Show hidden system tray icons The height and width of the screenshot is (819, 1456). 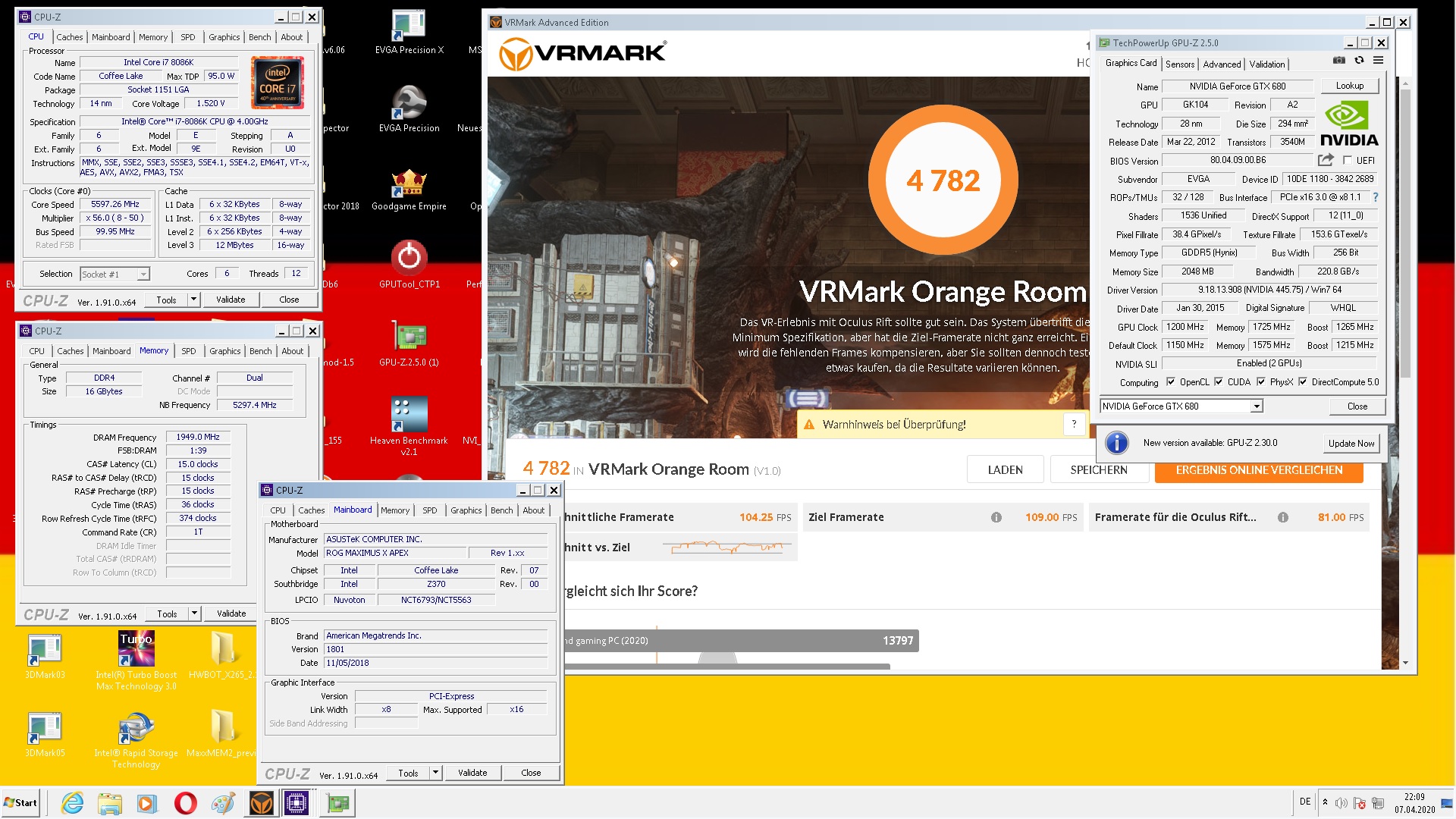click(1325, 802)
